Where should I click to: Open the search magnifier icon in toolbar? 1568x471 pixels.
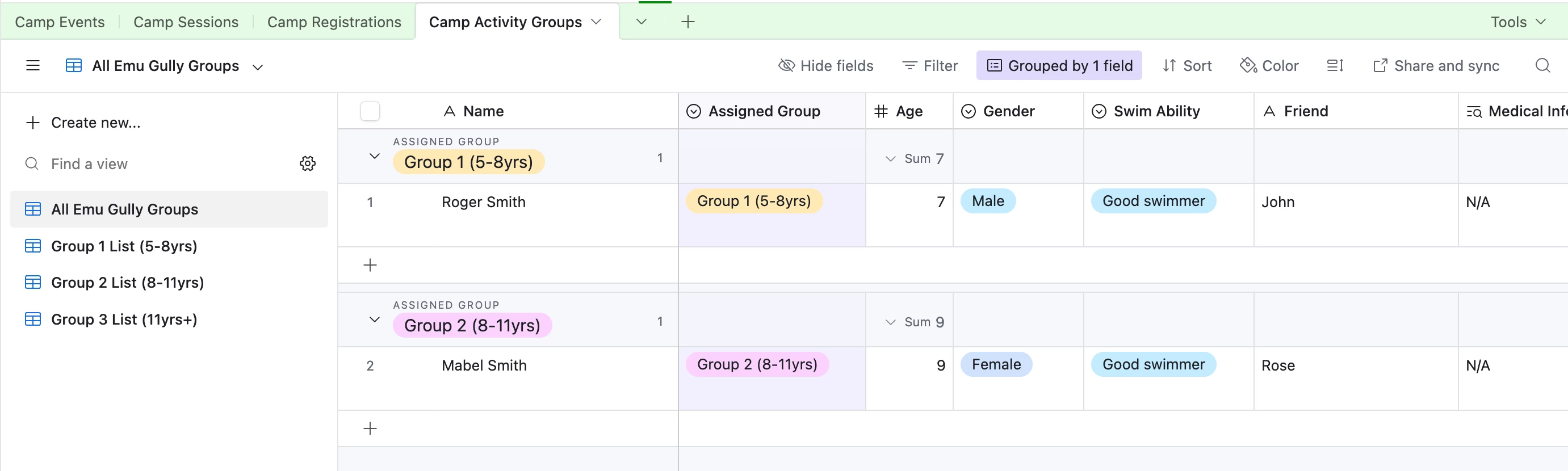pos(1542,66)
